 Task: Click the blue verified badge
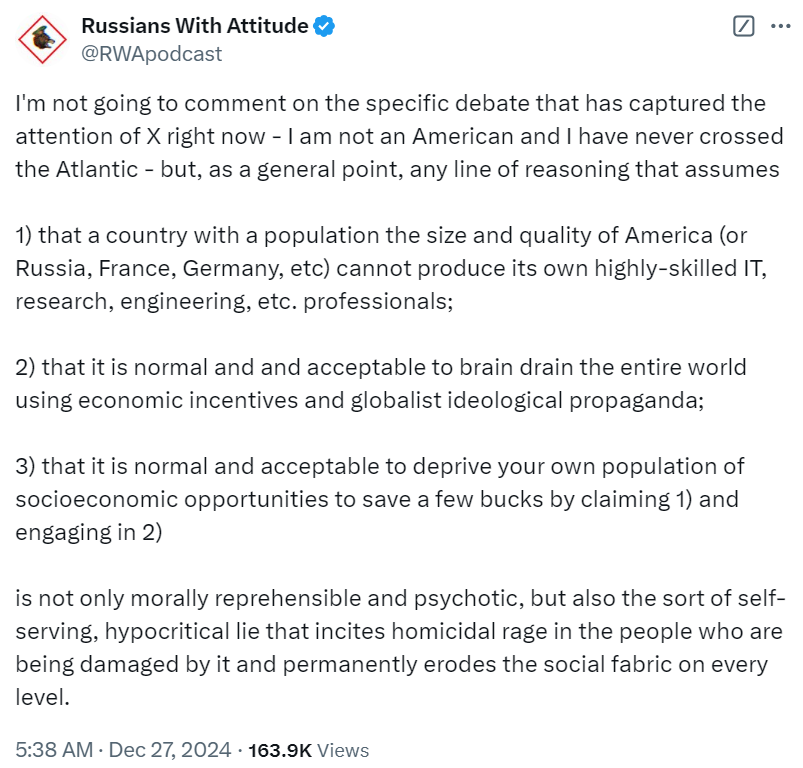(325, 27)
